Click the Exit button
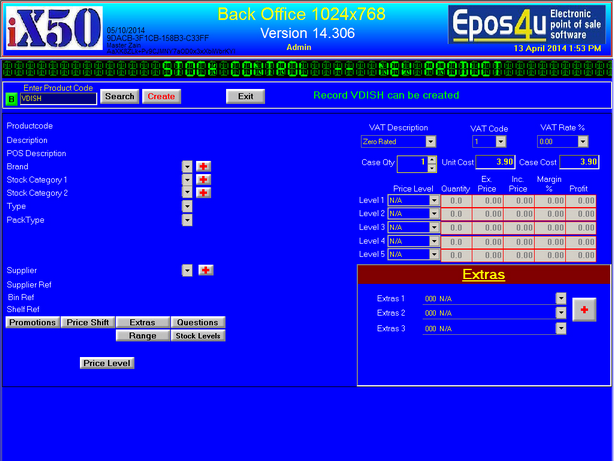Screen dimensions: 614x461 (246, 96)
